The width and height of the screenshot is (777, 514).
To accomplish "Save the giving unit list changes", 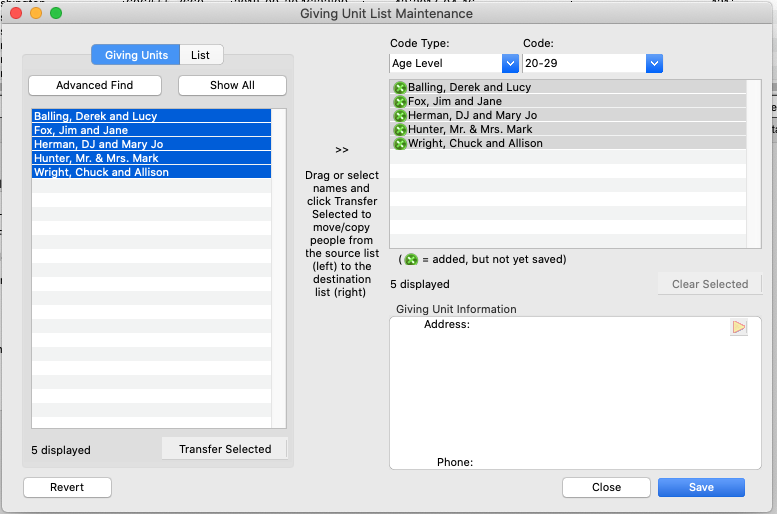I will point(701,488).
